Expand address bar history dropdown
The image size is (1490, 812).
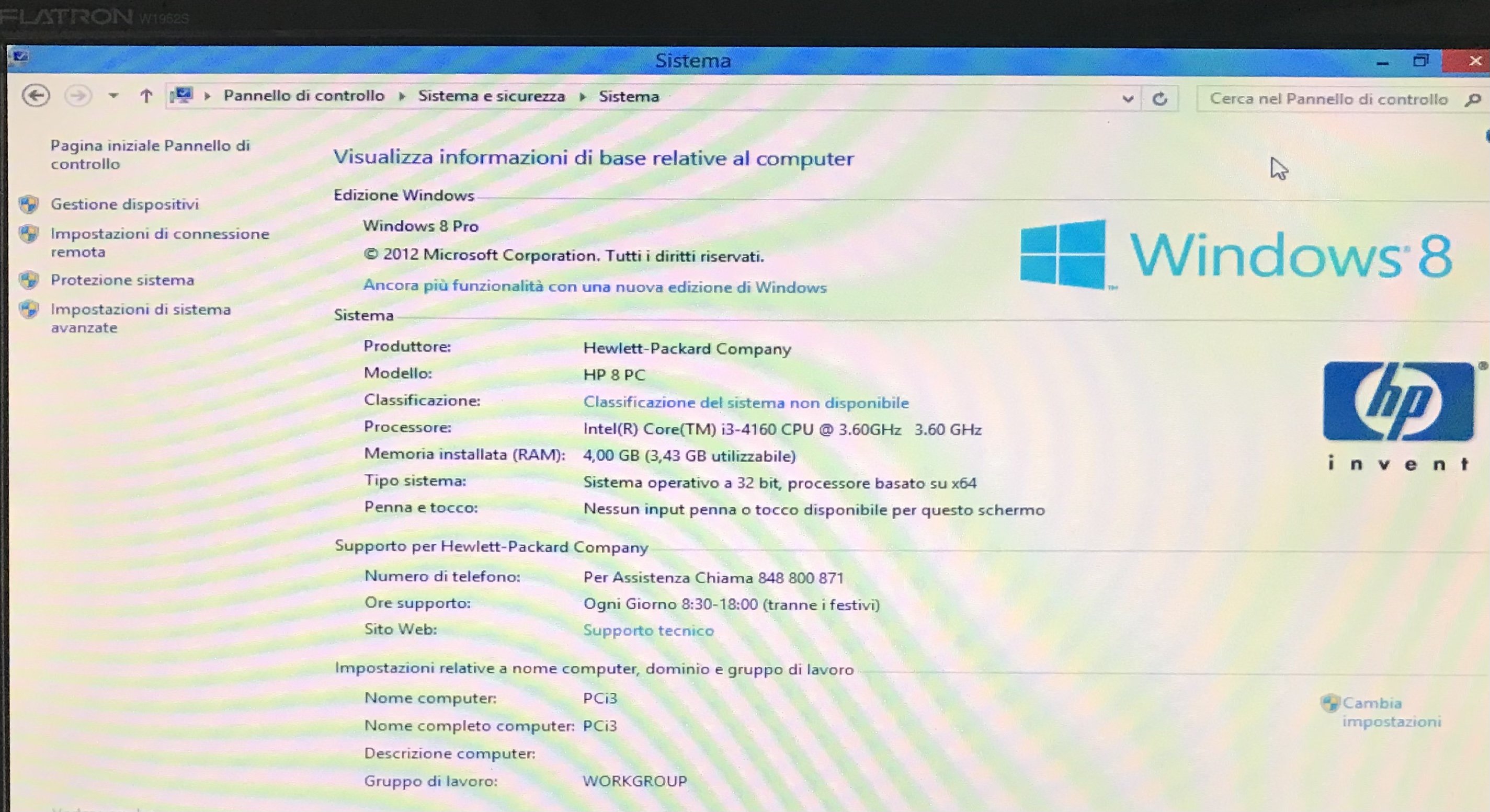point(1128,99)
